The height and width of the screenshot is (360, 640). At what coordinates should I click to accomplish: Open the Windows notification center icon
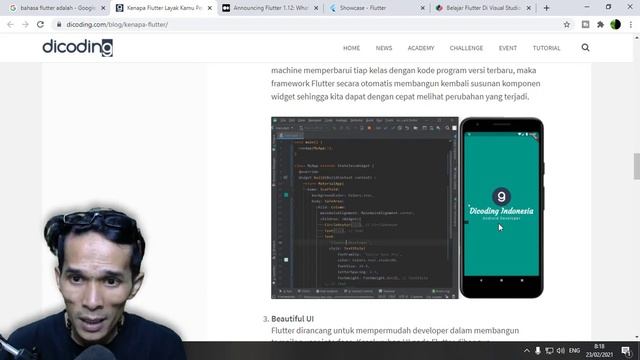[x=627, y=351]
